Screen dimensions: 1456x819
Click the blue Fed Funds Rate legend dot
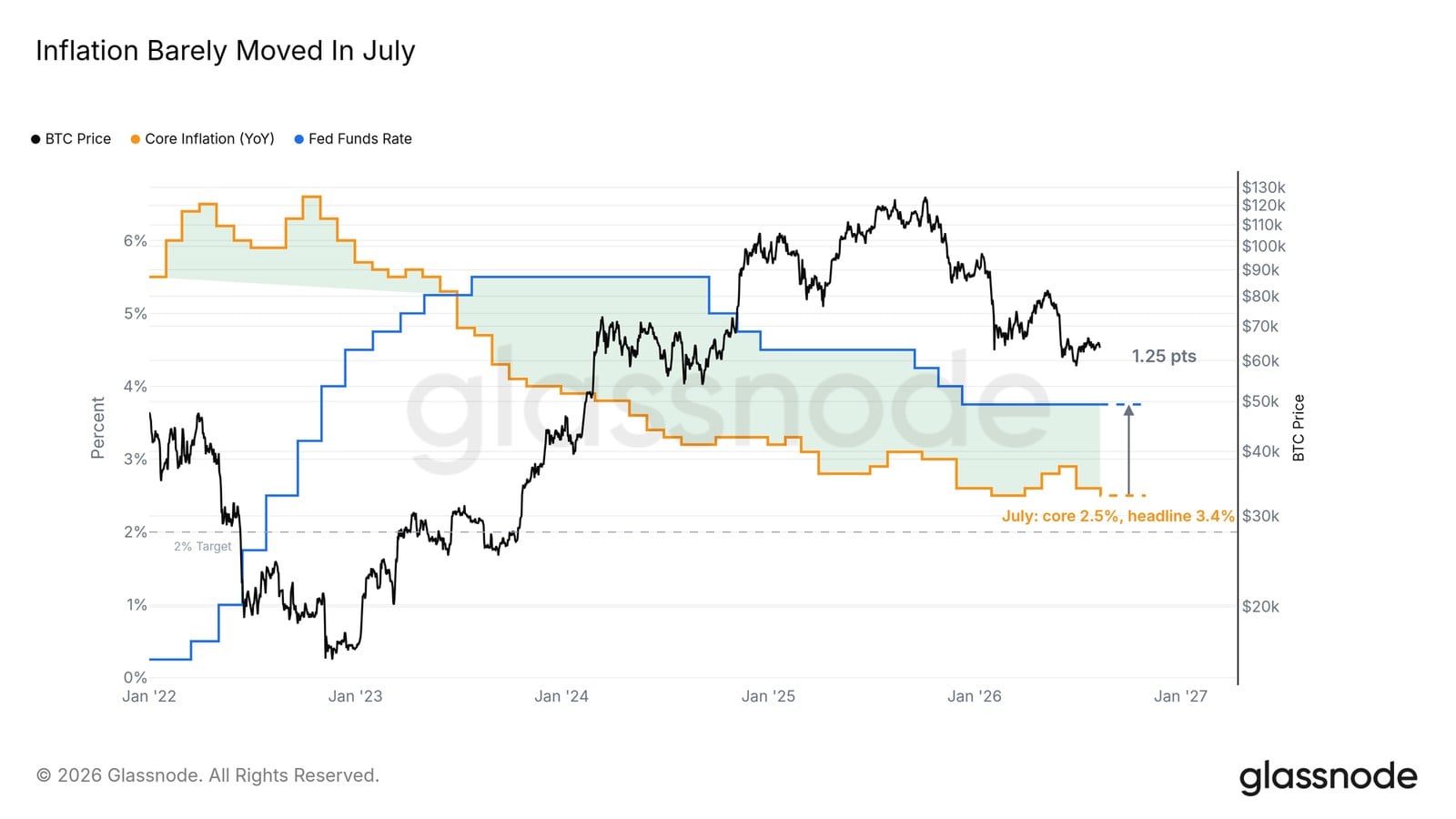coord(298,139)
